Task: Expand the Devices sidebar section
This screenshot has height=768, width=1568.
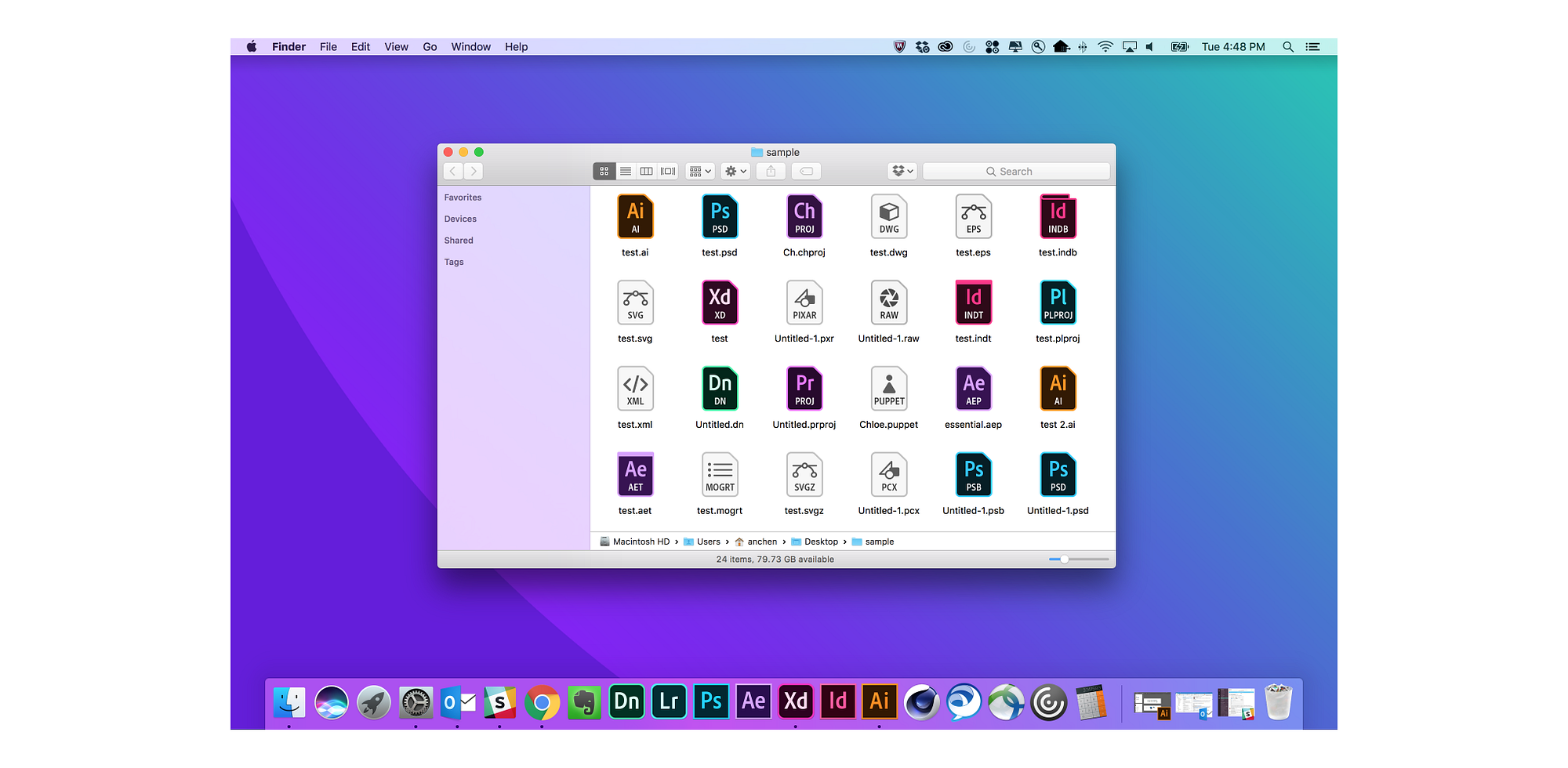Action: click(460, 219)
